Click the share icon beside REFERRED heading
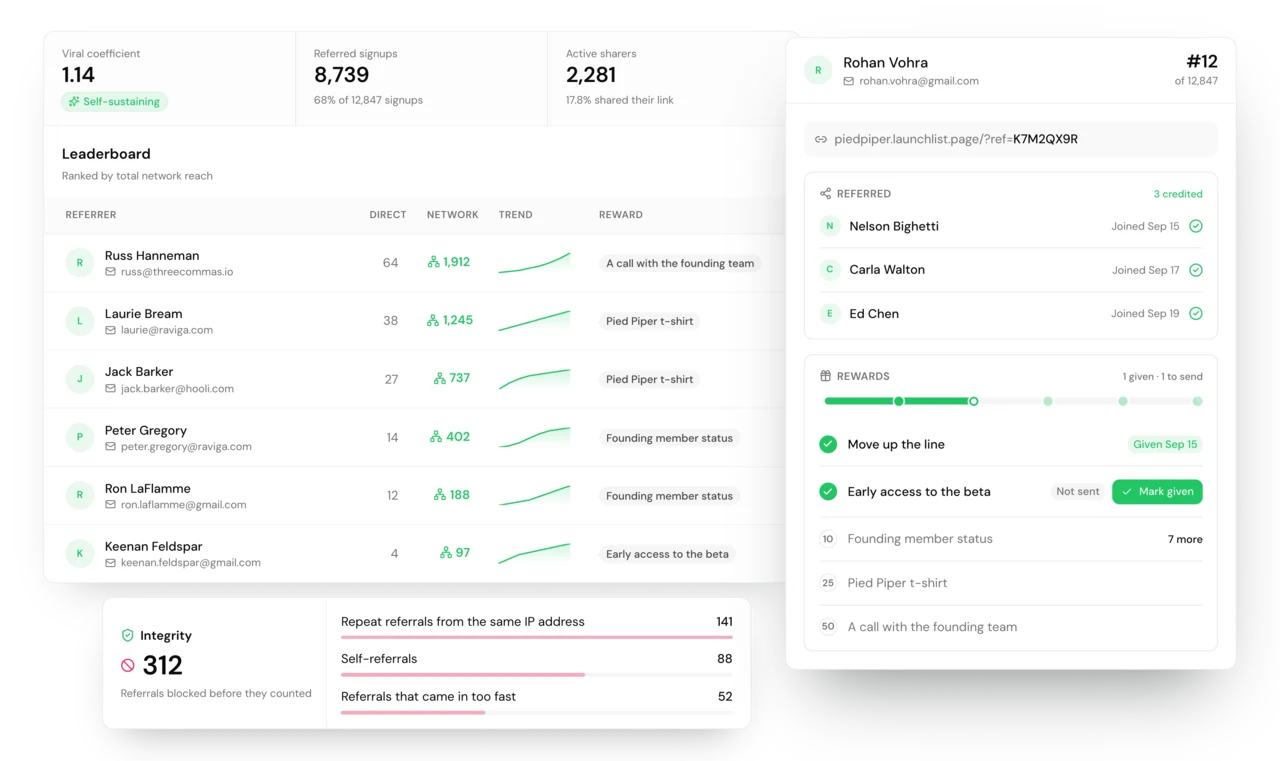Screen dimensions: 1280x761 coord(825,194)
